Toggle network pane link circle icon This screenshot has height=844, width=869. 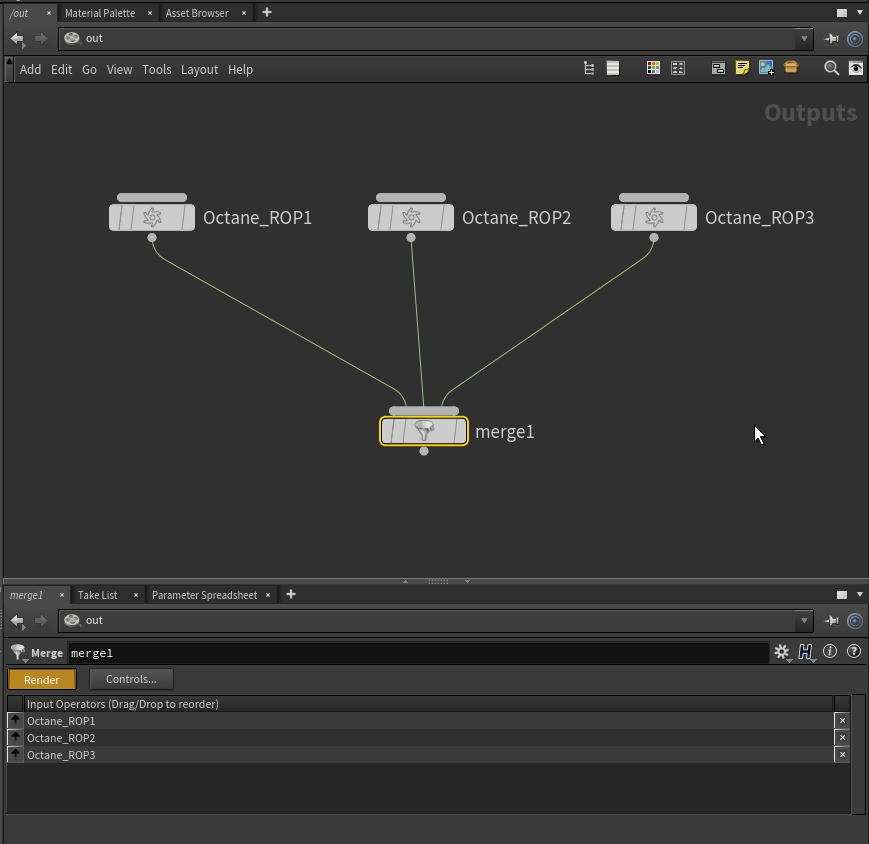[x=855, y=39]
